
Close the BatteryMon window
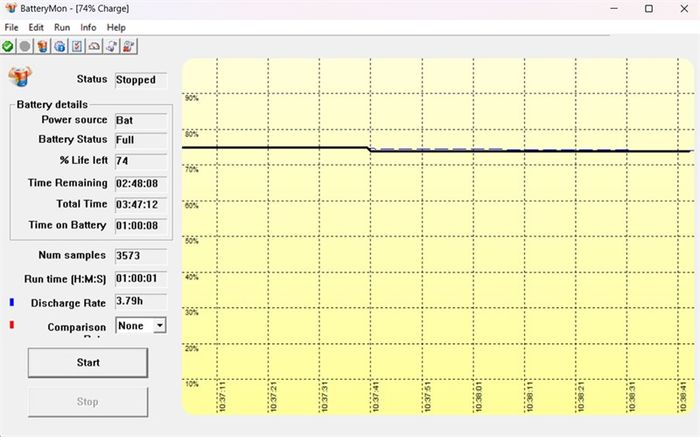(684, 8)
